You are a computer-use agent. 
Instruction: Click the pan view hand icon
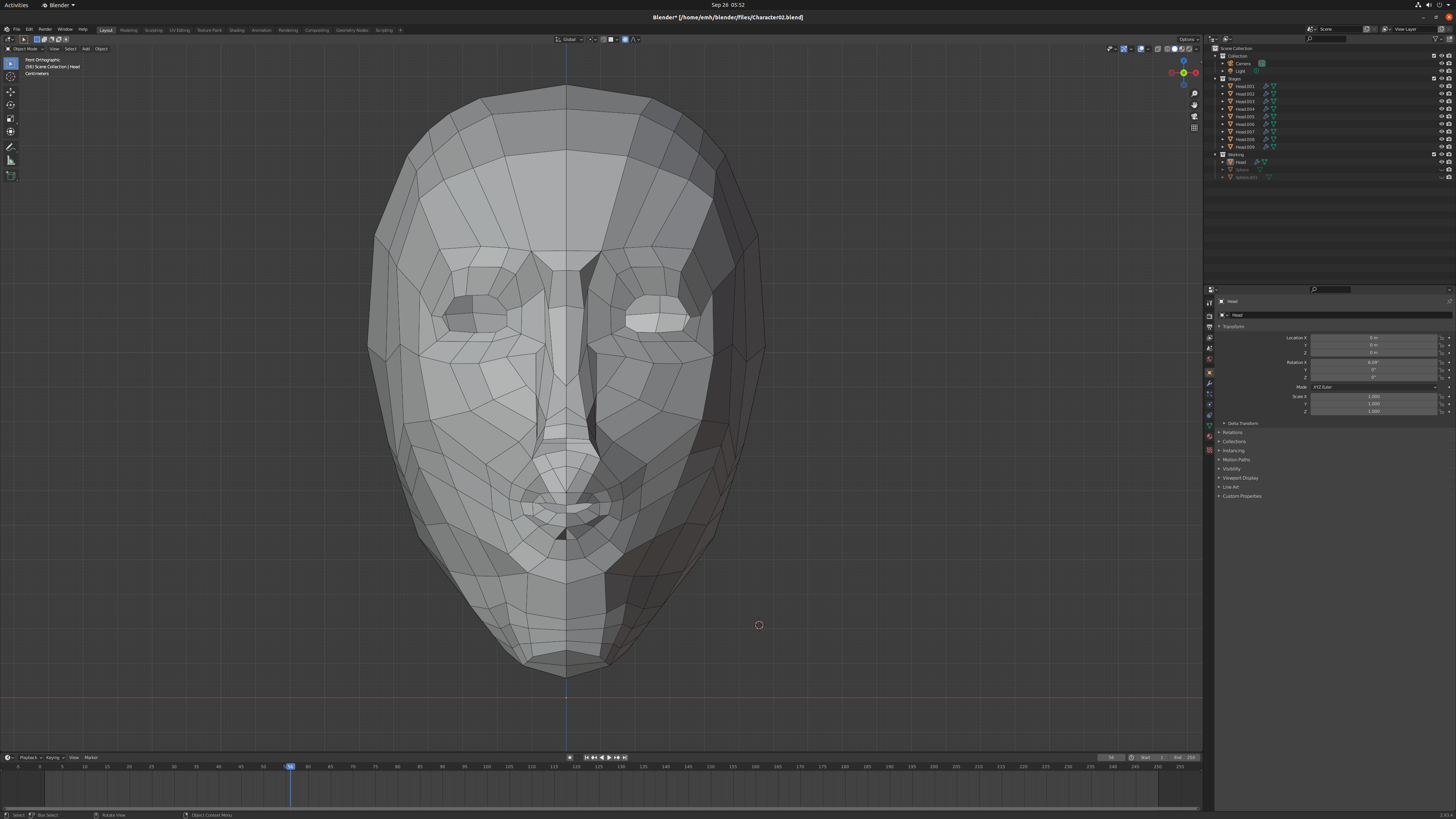(1194, 105)
